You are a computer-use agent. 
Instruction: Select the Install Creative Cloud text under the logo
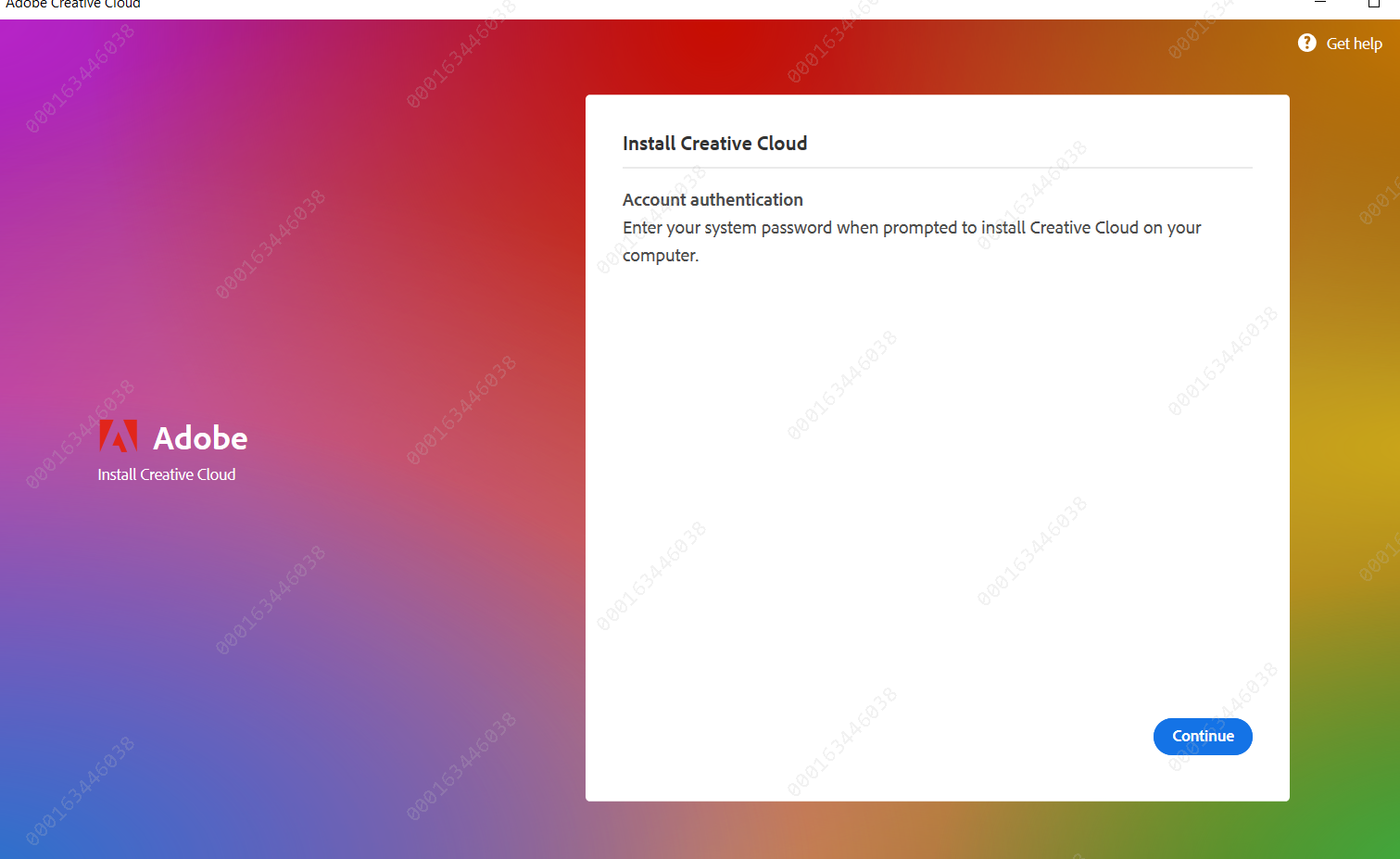pyautogui.click(x=167, y=474)
